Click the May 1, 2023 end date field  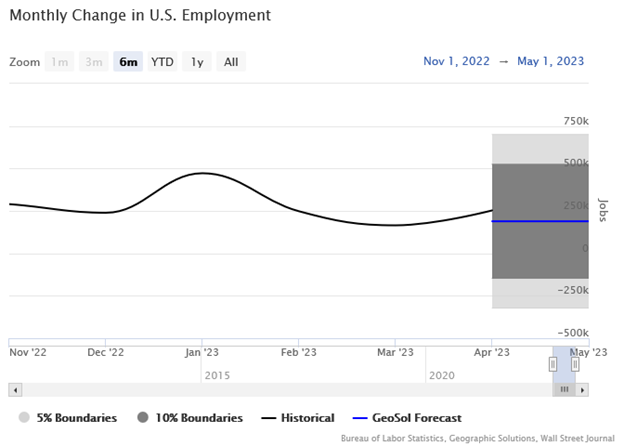point(551,61)
